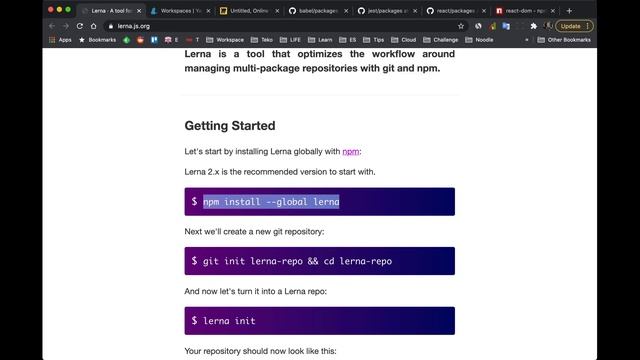
Task: Expand the LIFE bookmark folder
Action: (290, 40)
